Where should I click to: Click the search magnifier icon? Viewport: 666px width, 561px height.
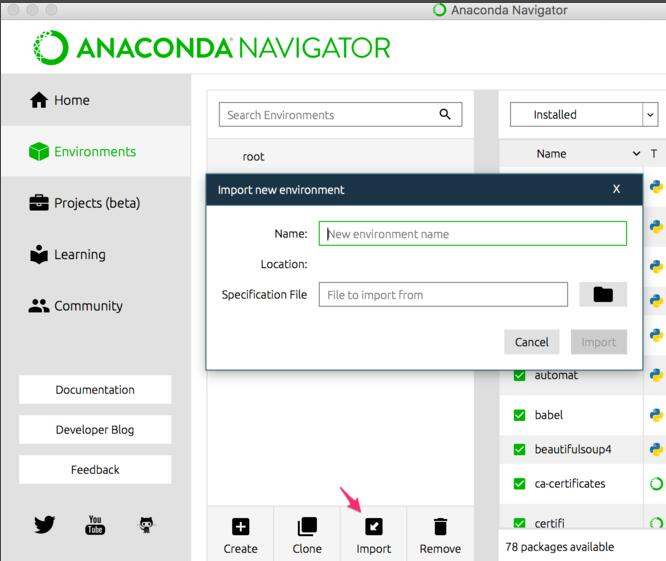coord(445,114)
